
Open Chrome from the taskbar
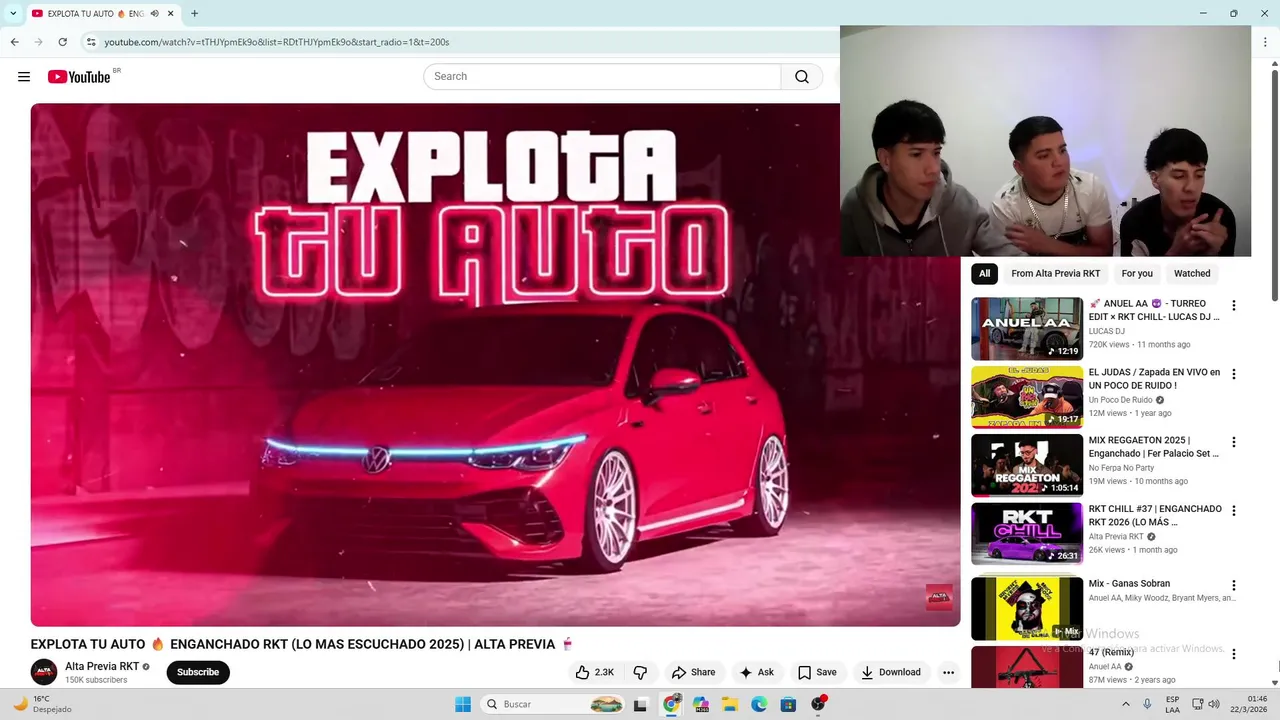[671, 704]
